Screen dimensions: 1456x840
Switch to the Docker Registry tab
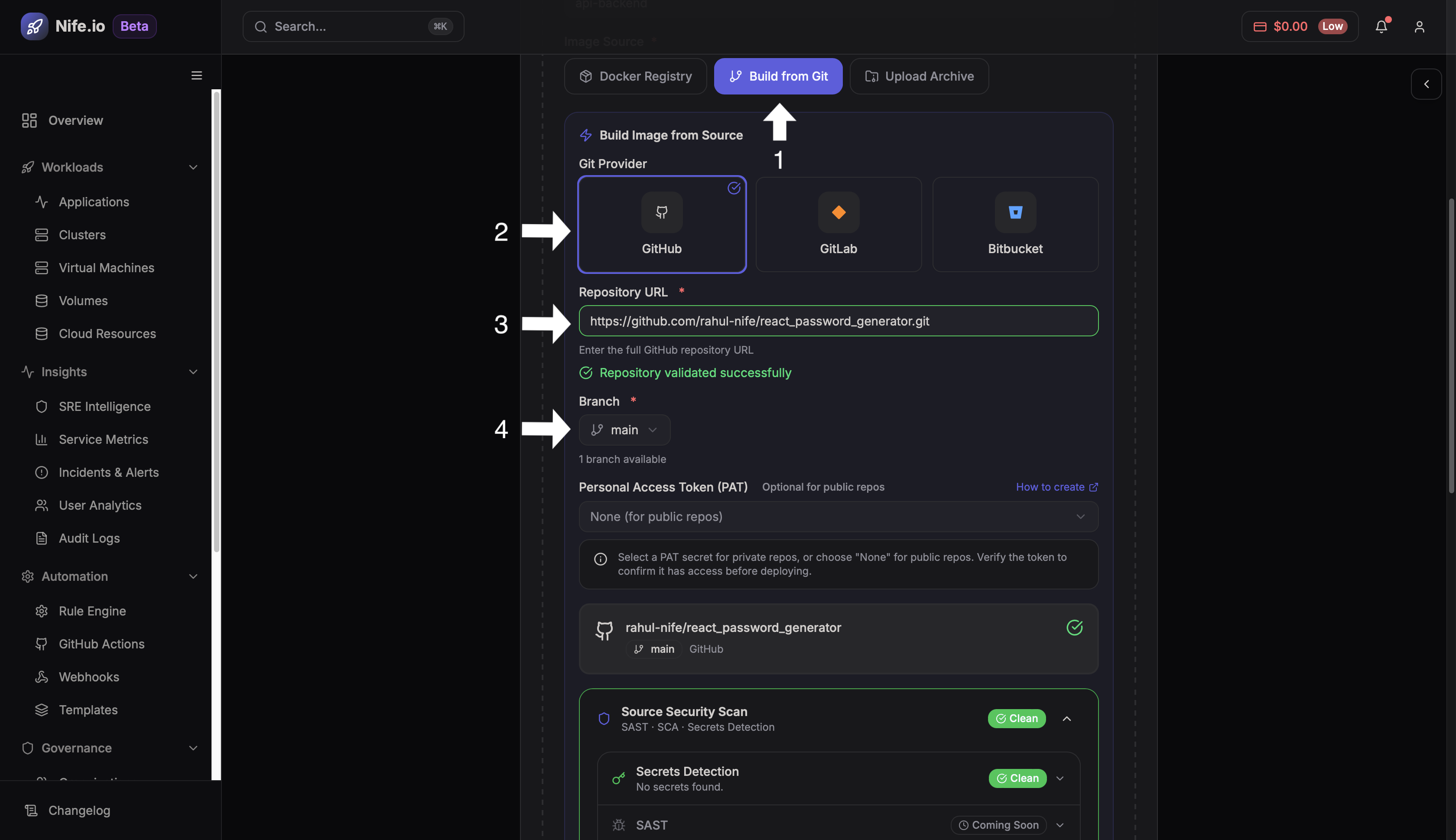tap(635, 75)
